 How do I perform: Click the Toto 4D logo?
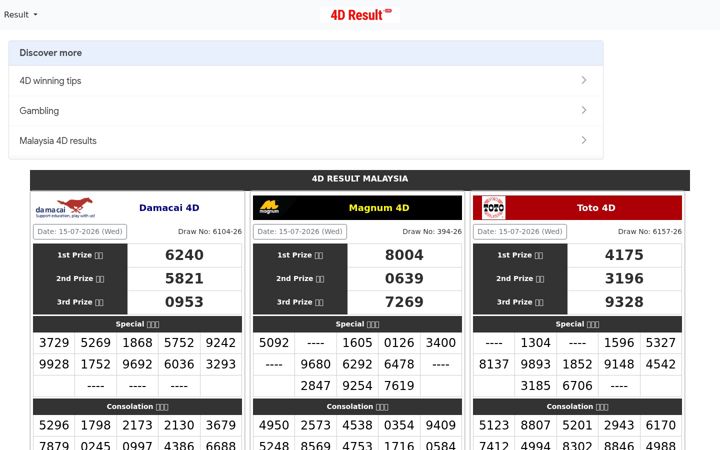click(494, 208)
